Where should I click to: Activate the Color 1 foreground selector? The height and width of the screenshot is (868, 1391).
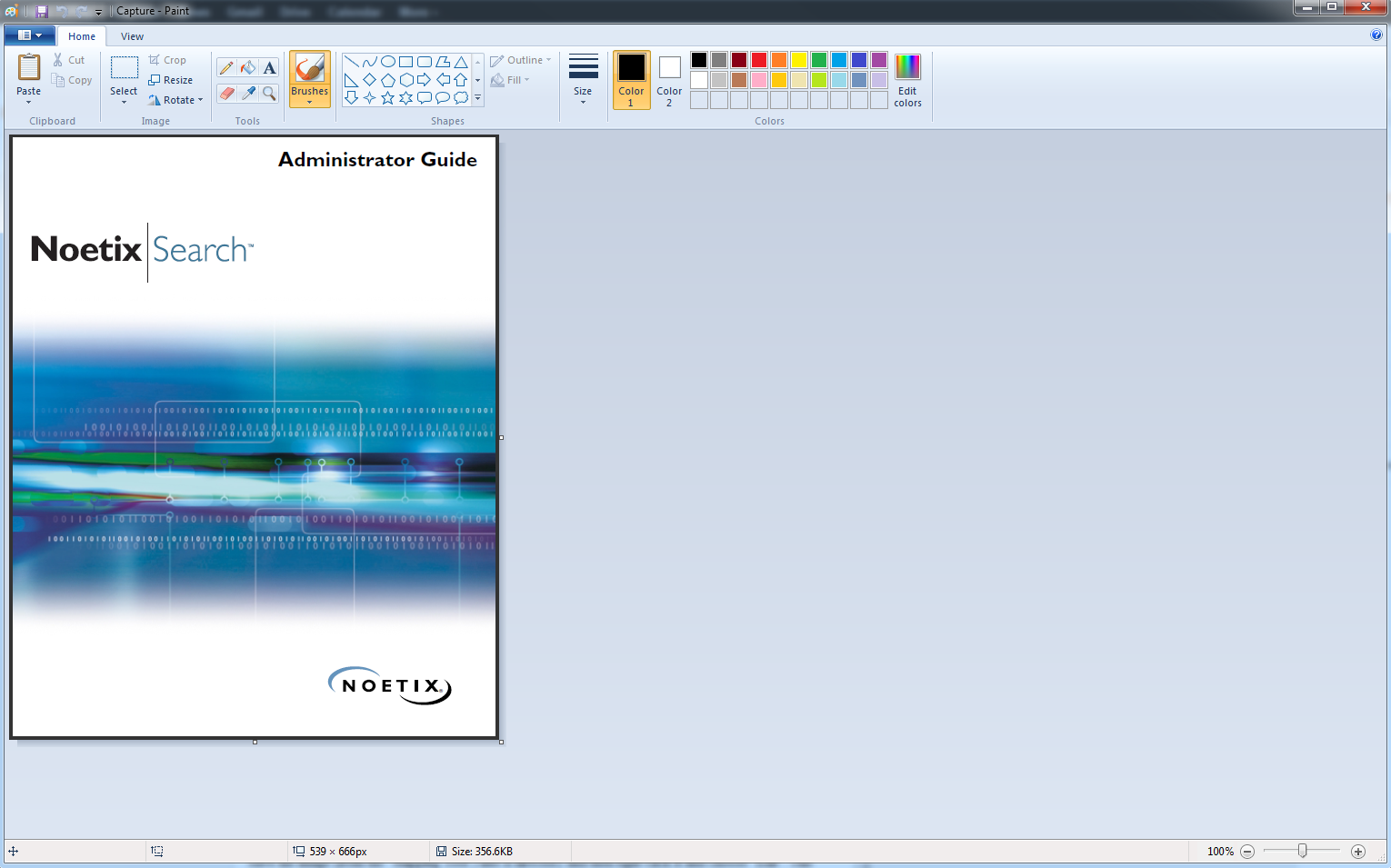[x=632, y=80]
